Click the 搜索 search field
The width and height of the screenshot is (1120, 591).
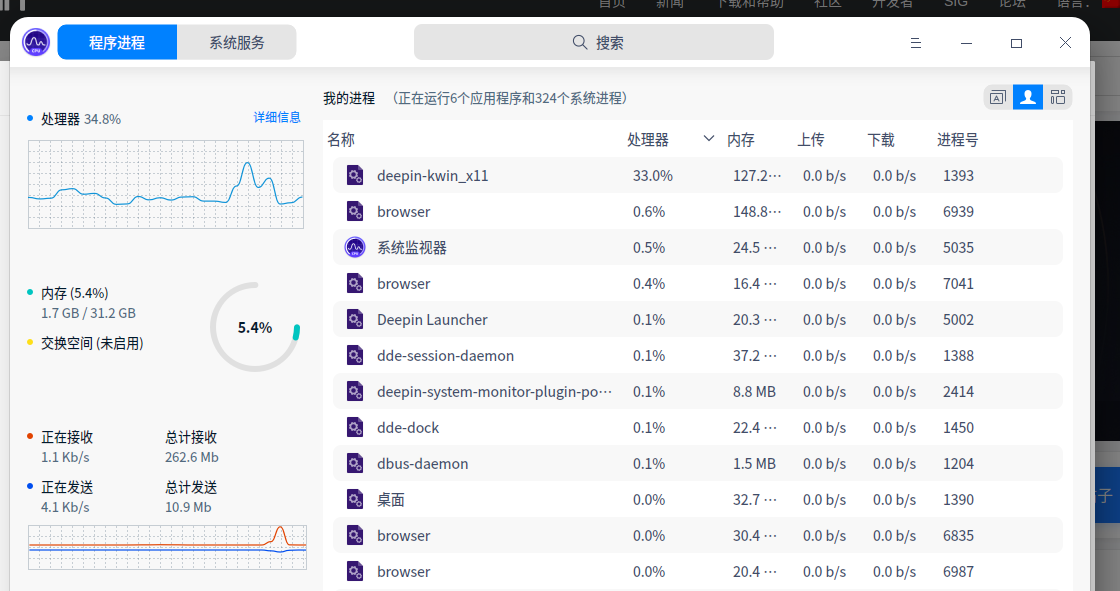(x=594, y=42)
